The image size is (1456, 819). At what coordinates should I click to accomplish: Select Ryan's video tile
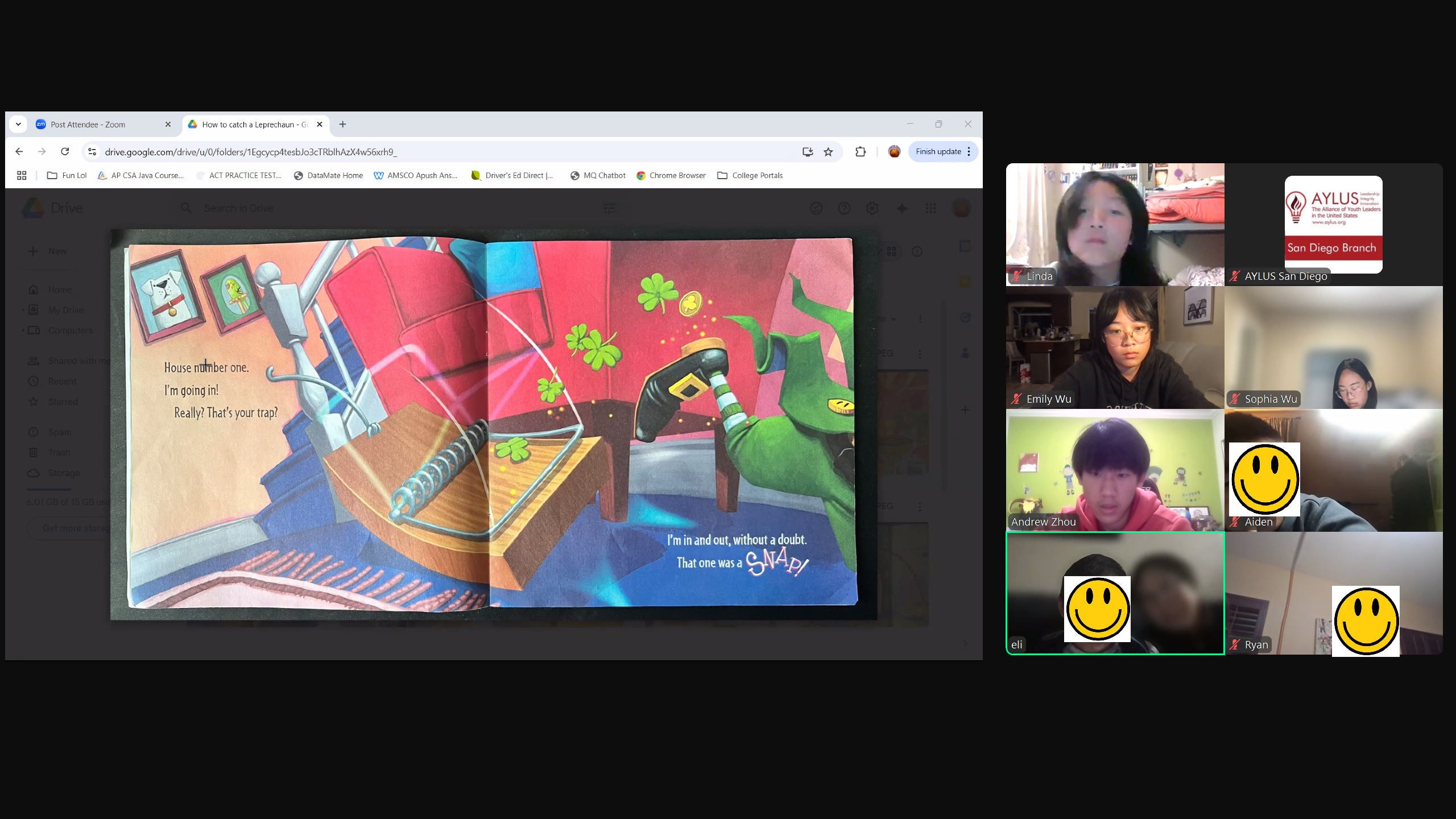[1333, 593]
